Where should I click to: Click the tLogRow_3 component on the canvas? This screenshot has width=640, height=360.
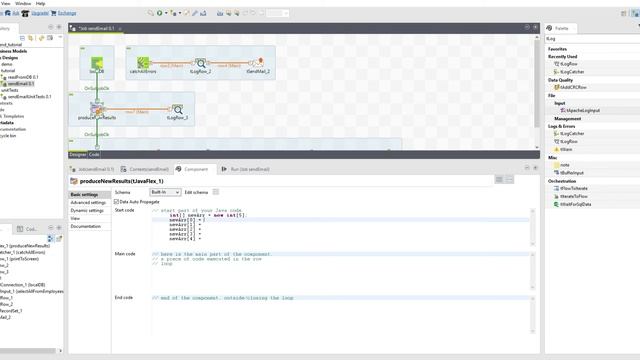point(178,109)
